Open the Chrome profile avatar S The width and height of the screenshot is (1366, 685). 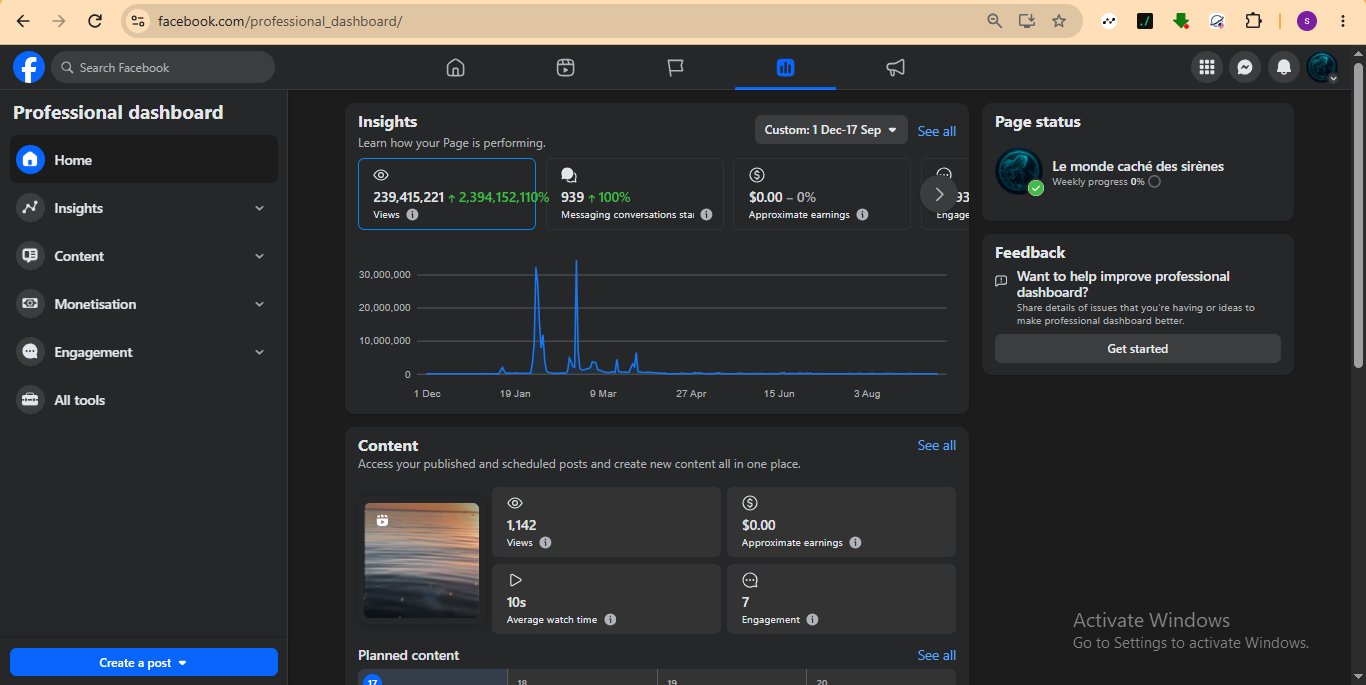pyautogui.click(x=1306, y=20)
